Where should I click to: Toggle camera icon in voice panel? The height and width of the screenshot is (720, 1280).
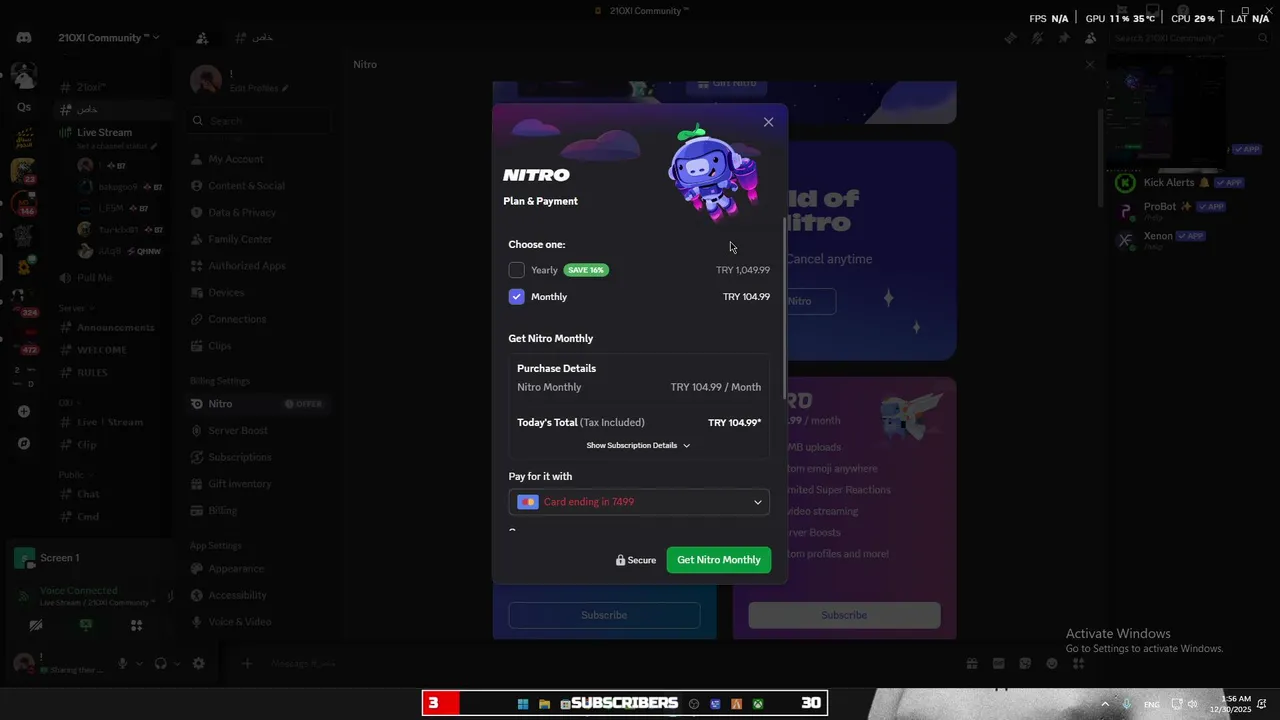[36, 625]
